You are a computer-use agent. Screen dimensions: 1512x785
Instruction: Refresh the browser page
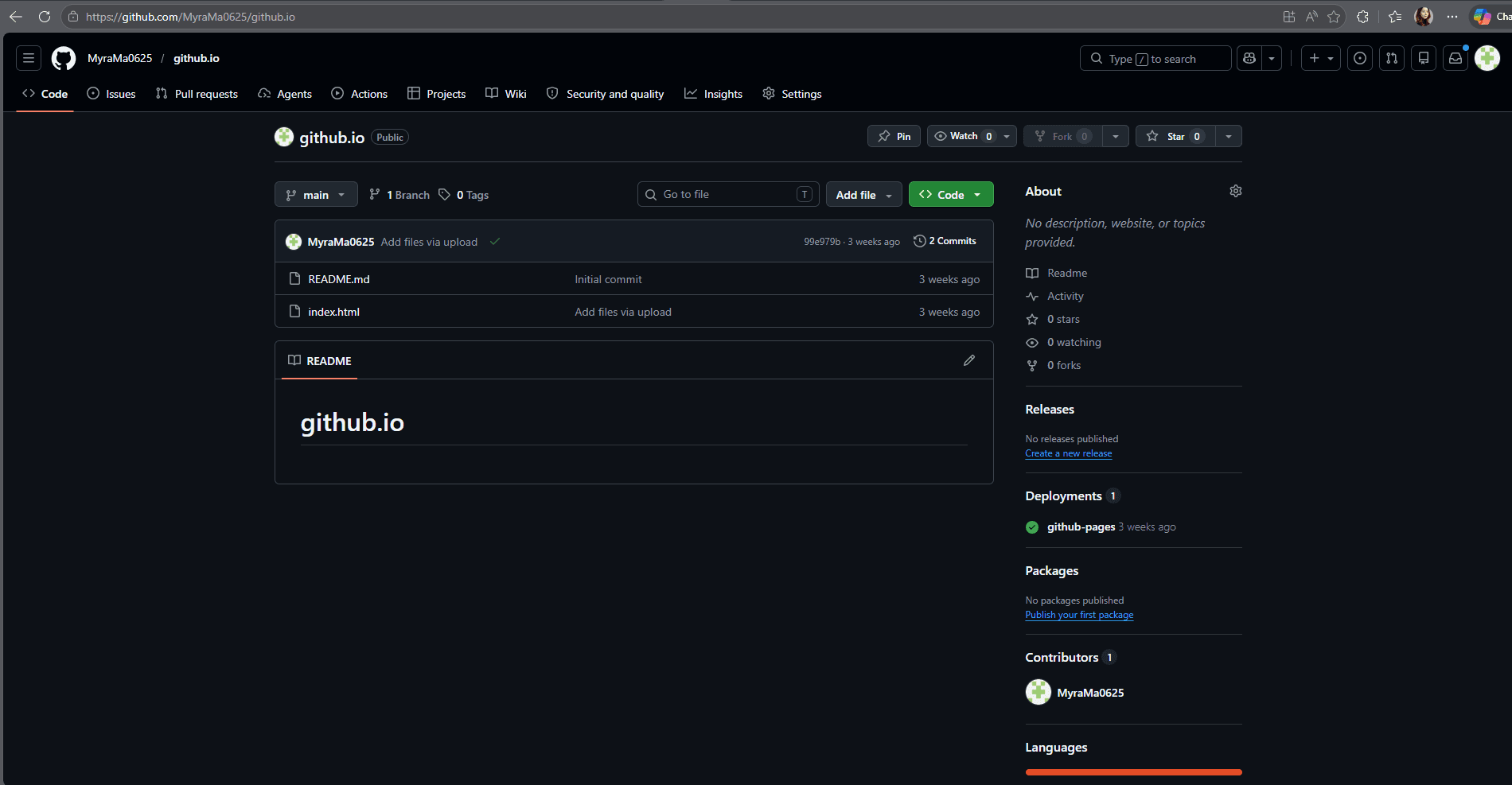45,16
